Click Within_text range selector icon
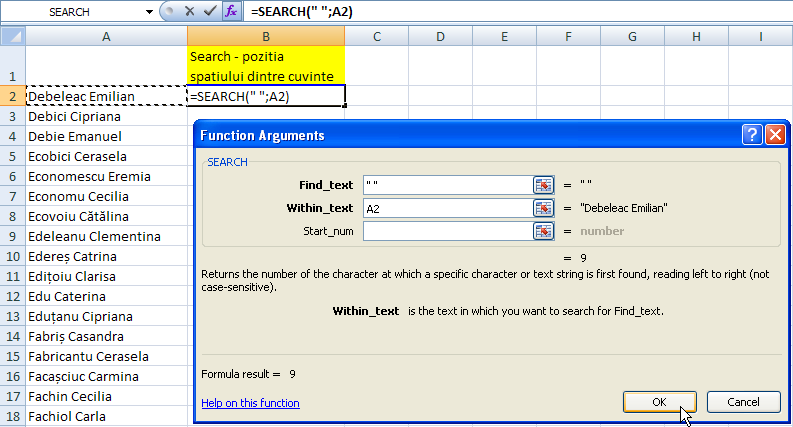This screenshot has width=793, height=427. [x=543, y=208]
